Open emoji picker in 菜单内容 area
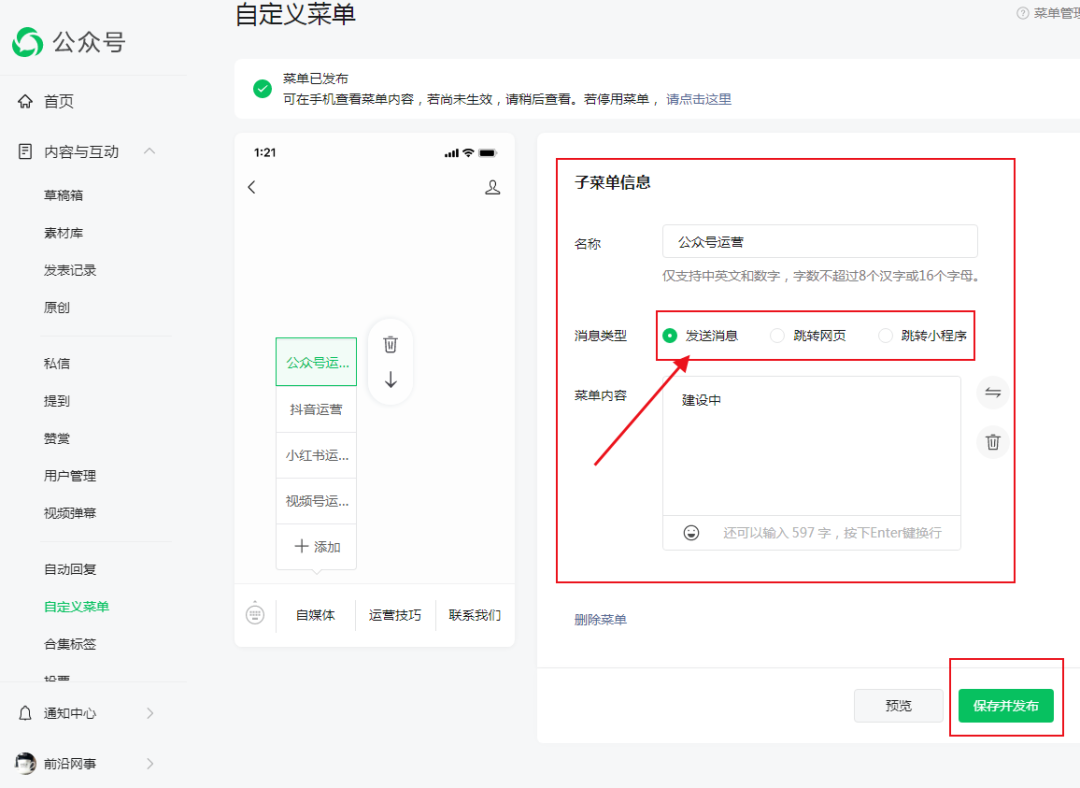The height and width of the screenshot is (788, 1080). pos(690,531)
